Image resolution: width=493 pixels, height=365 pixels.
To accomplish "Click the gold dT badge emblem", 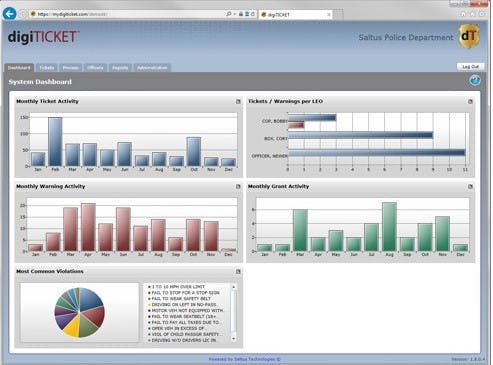I will point(469,36).
